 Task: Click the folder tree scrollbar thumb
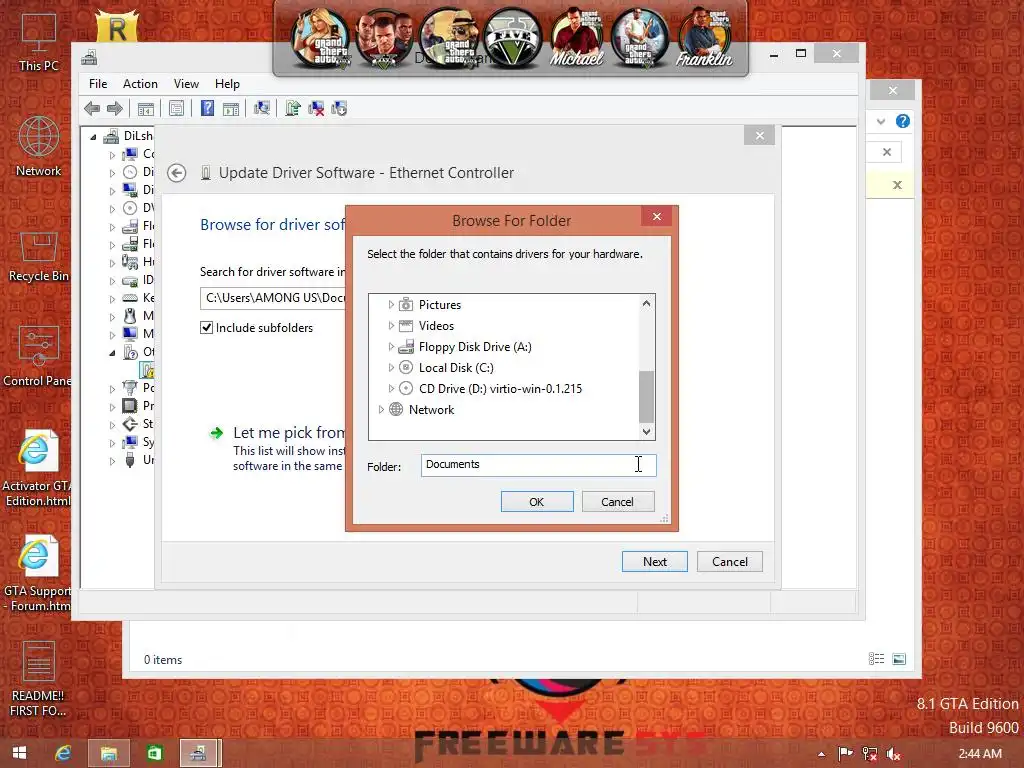(x=646, y=396)
